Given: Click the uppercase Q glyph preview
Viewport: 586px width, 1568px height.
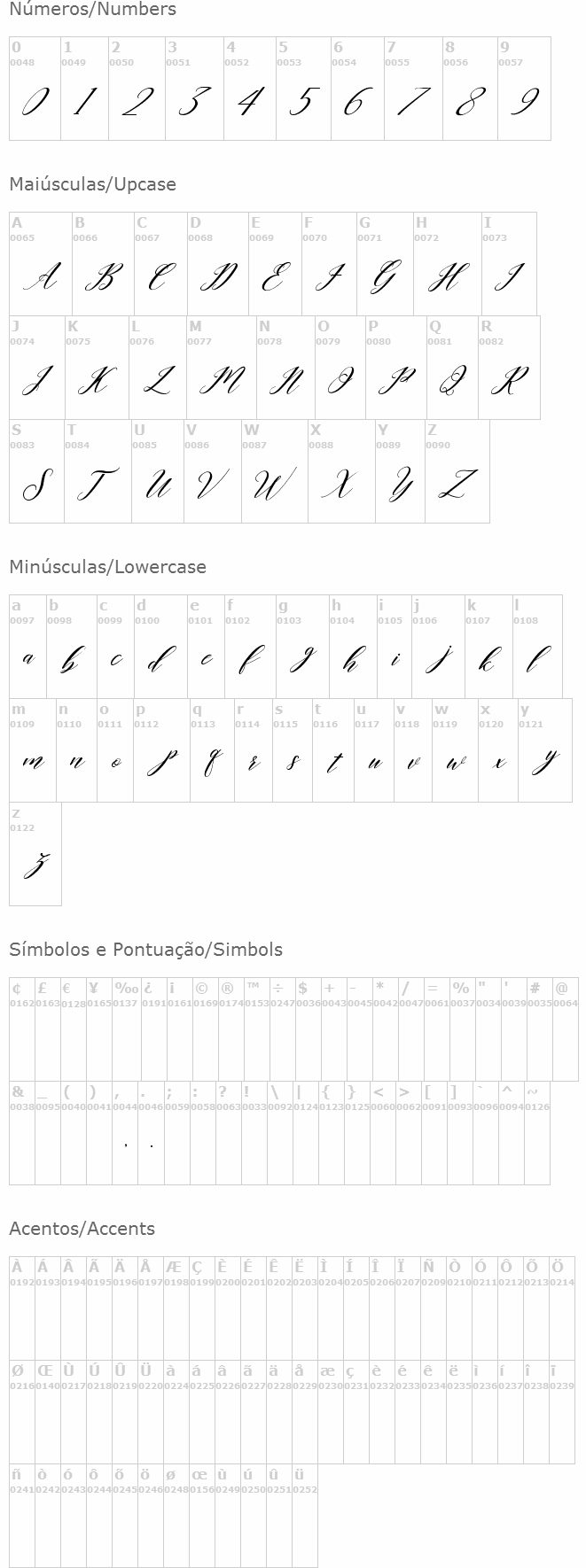Looking at the screenshot, I should tap(452, 382).
